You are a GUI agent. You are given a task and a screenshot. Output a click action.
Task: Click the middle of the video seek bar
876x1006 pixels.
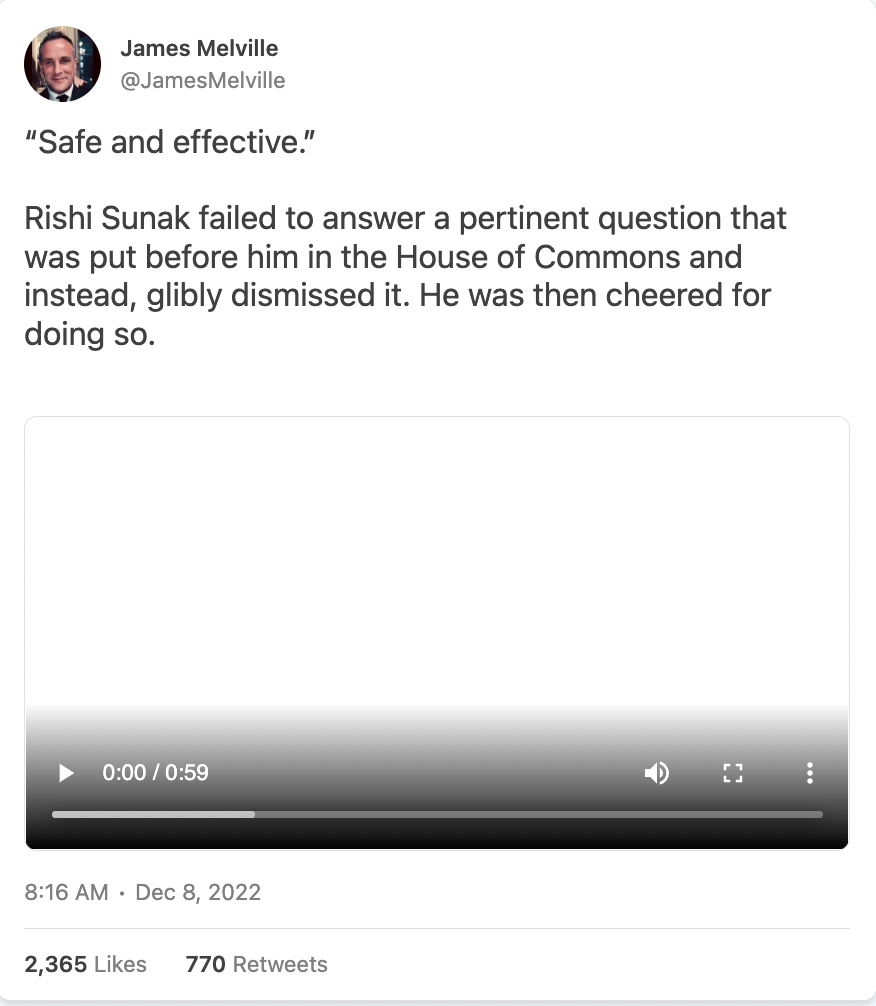coord(437,814)
